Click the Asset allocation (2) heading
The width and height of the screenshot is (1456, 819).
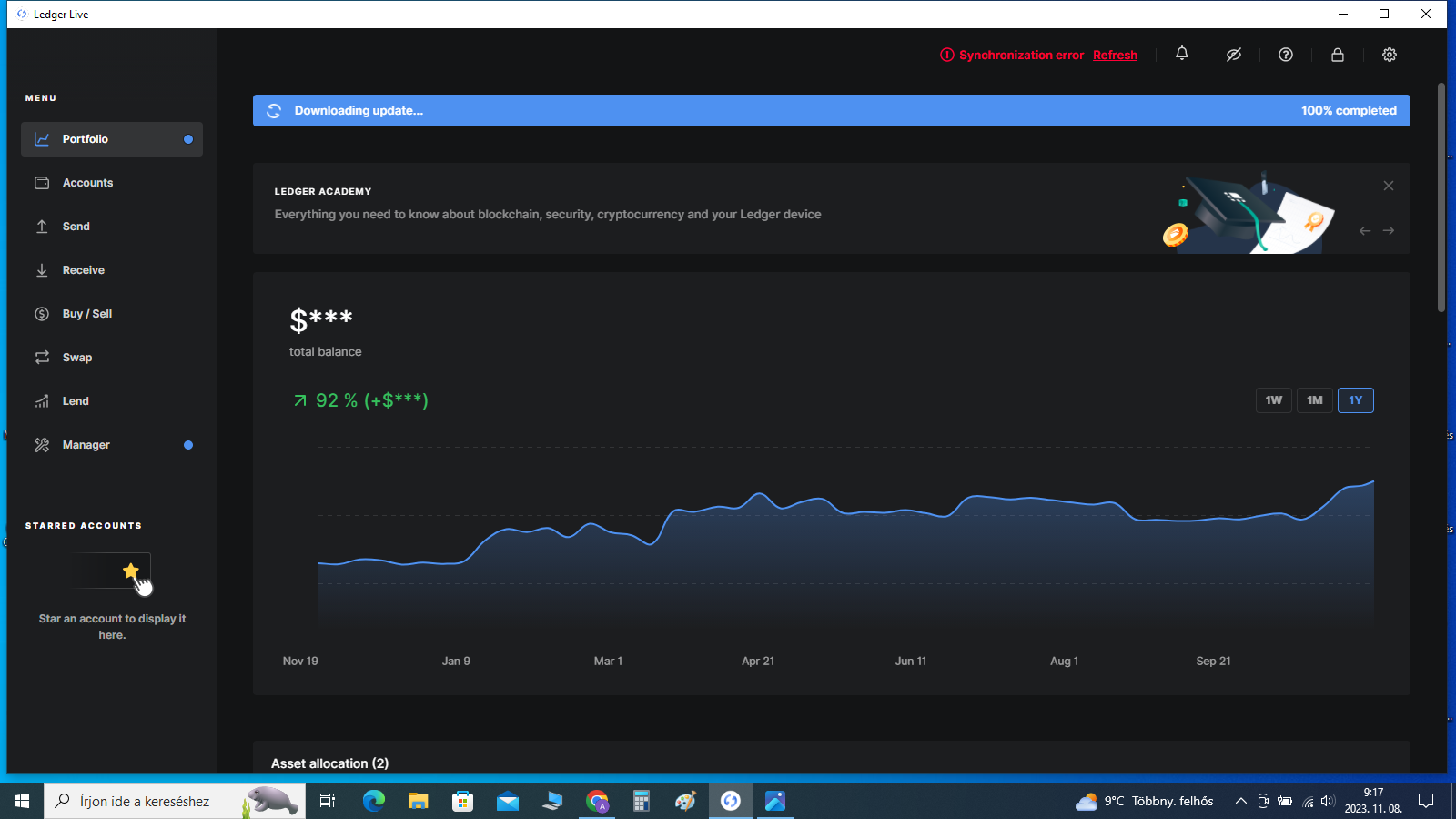pyautogui.click(x=329, y=763)
